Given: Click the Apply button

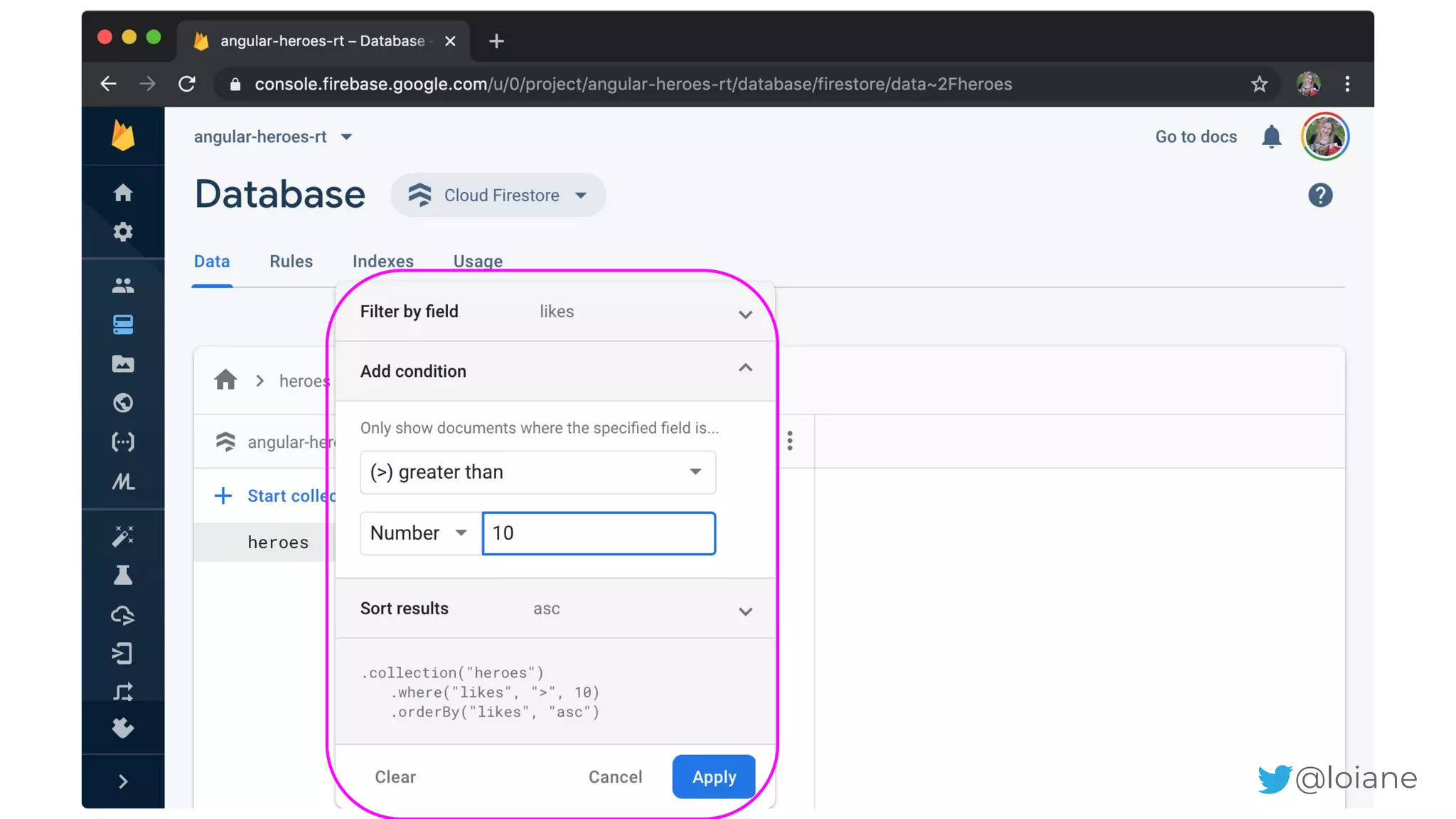Looking at the screenshot, I should (714, 777).
